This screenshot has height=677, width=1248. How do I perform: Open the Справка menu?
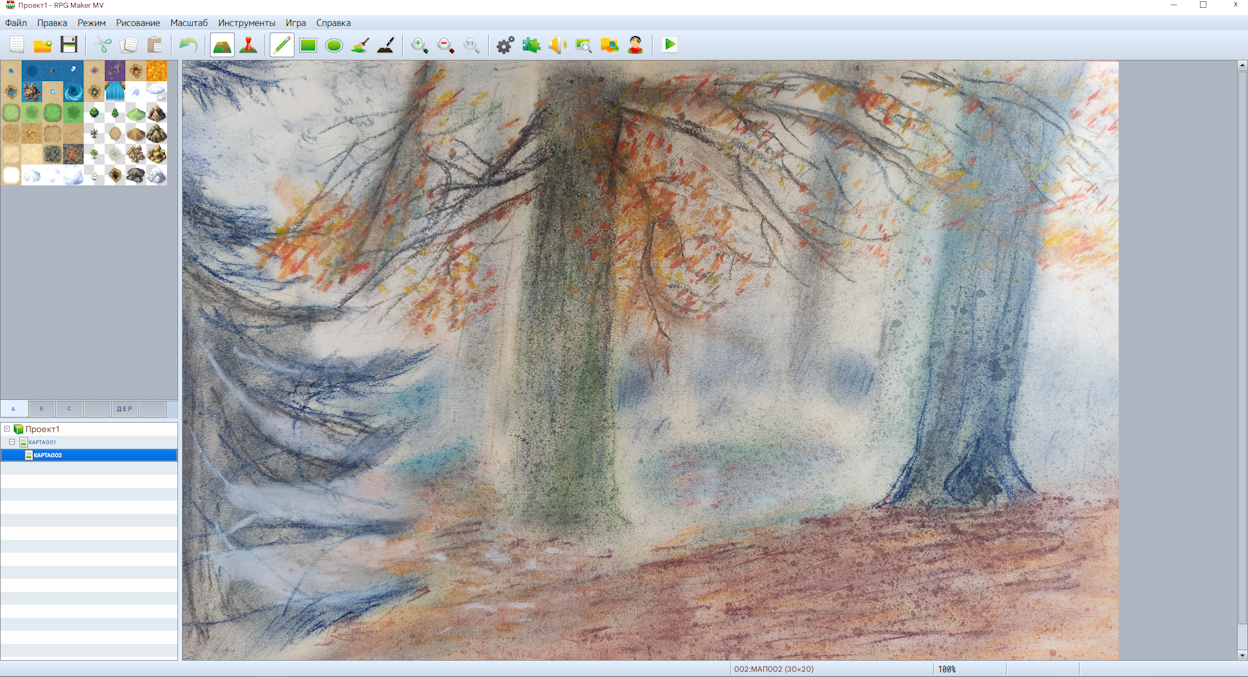pos(334,23)
